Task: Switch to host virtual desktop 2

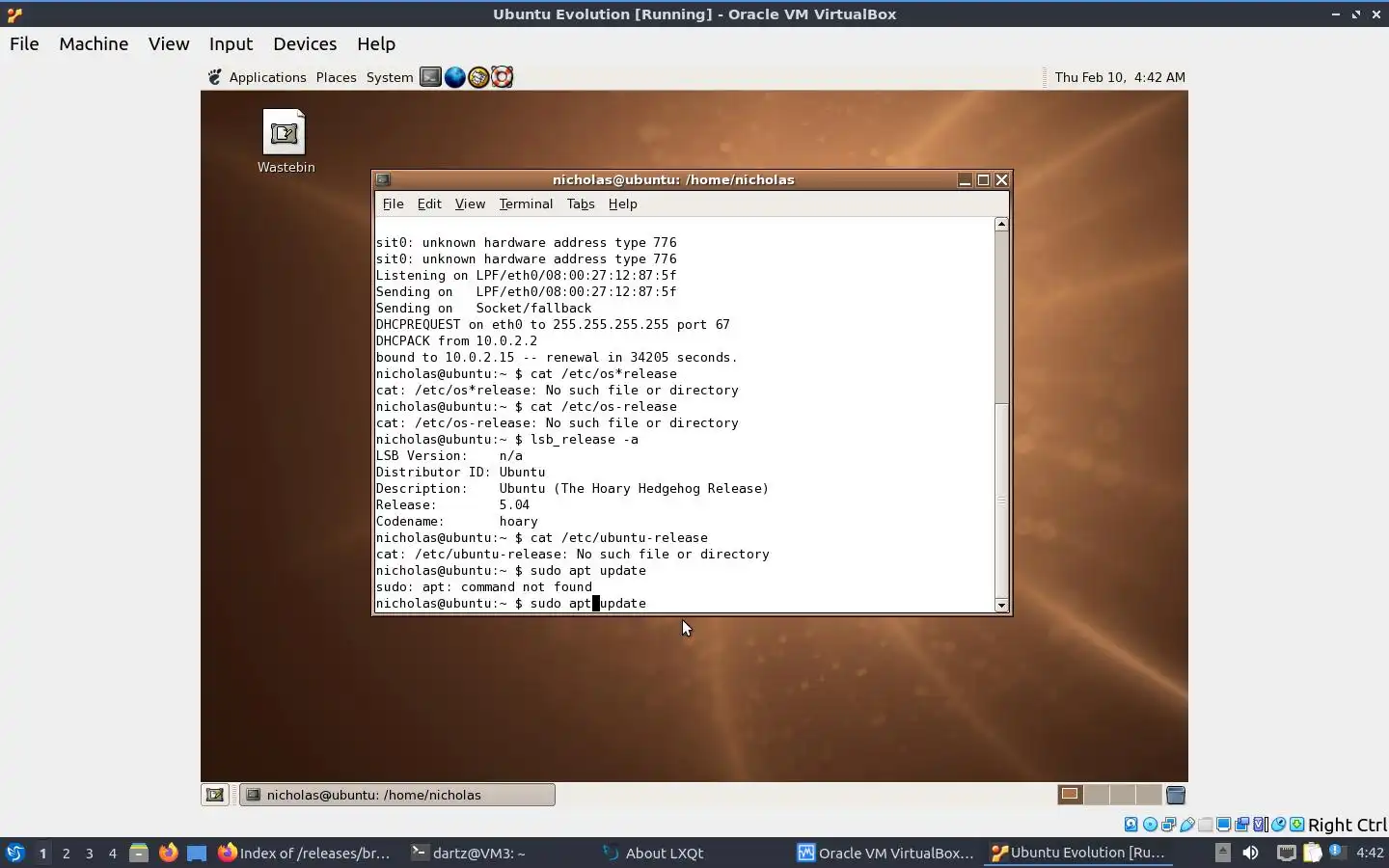Action: (x=66, y=853)
